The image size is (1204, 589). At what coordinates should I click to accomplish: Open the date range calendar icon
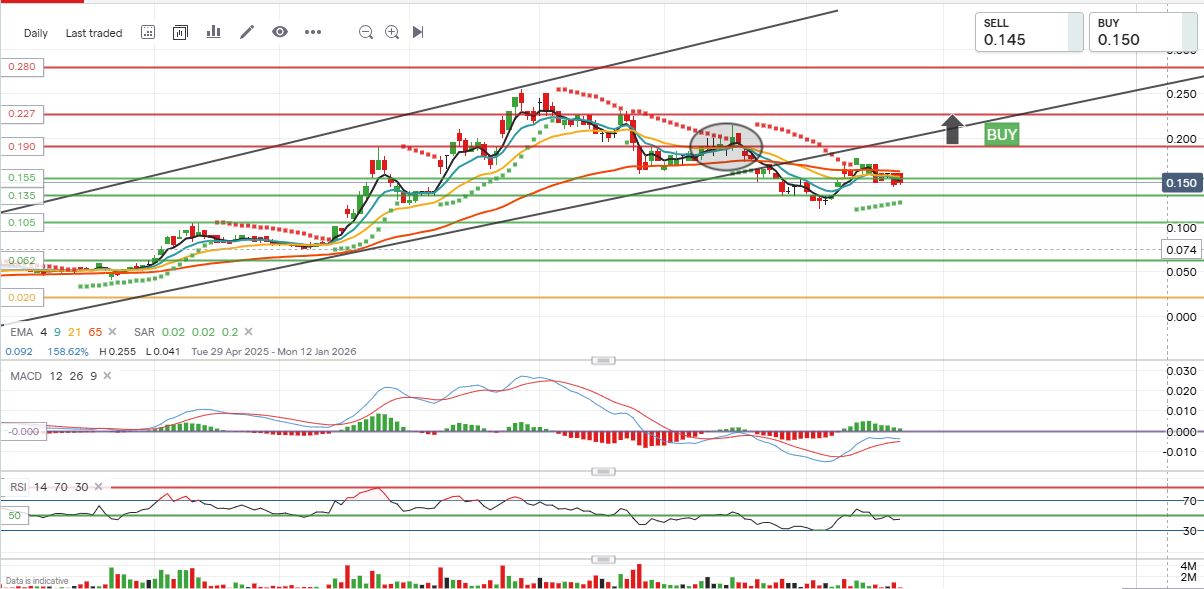click(x=148, y=32)
